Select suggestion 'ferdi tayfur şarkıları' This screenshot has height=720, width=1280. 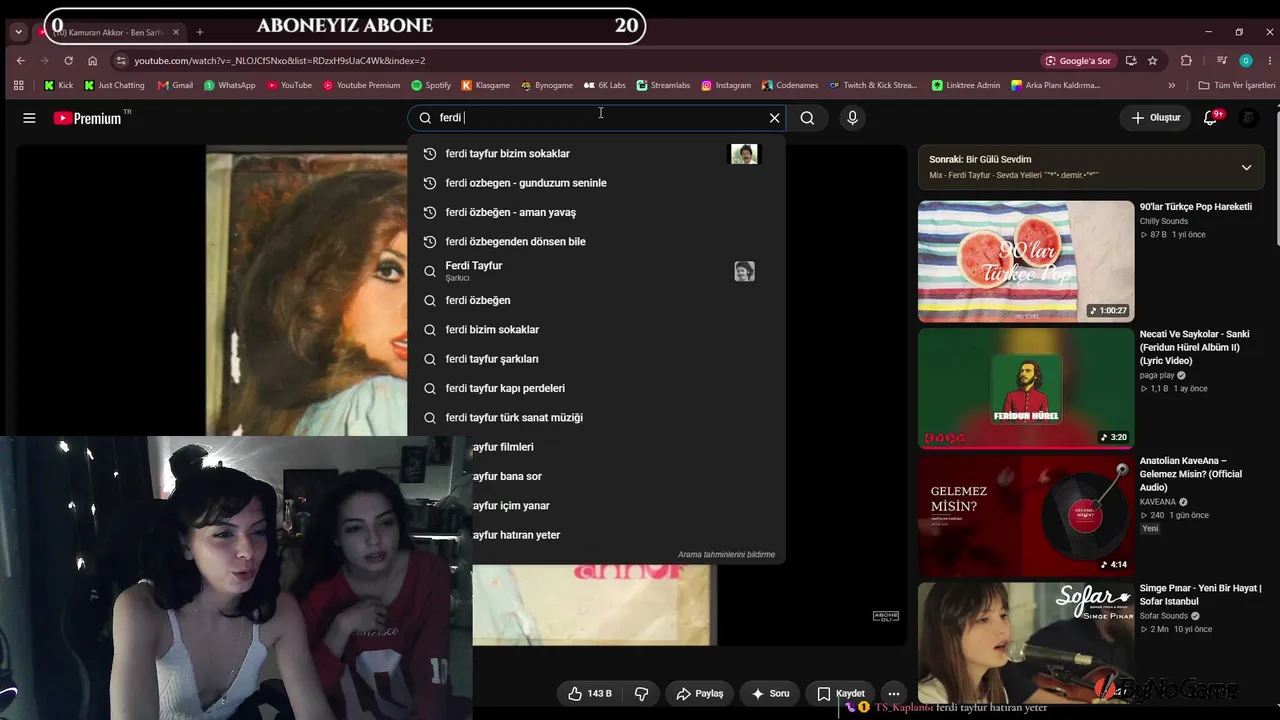(x=596, y=359)
